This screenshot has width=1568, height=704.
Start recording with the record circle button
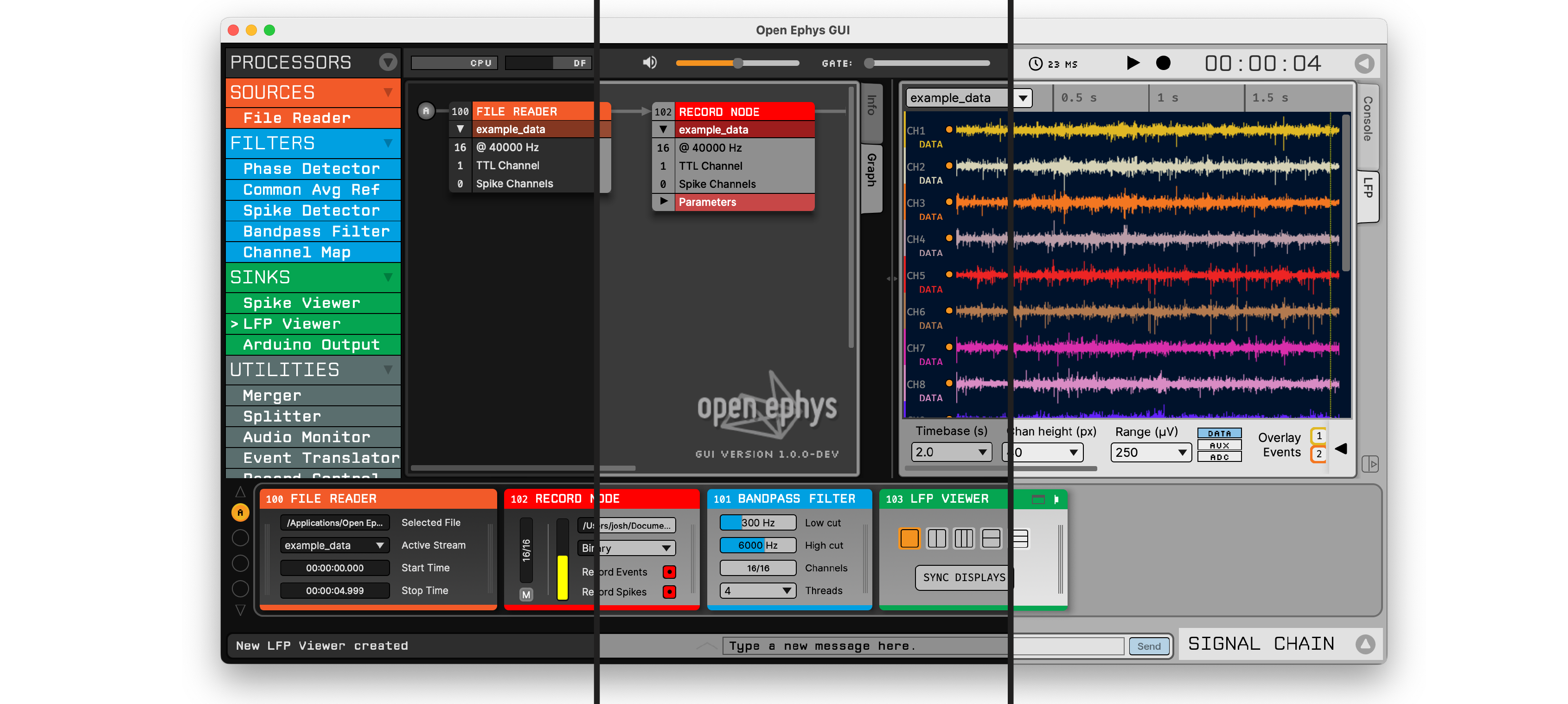[1163, 63]
